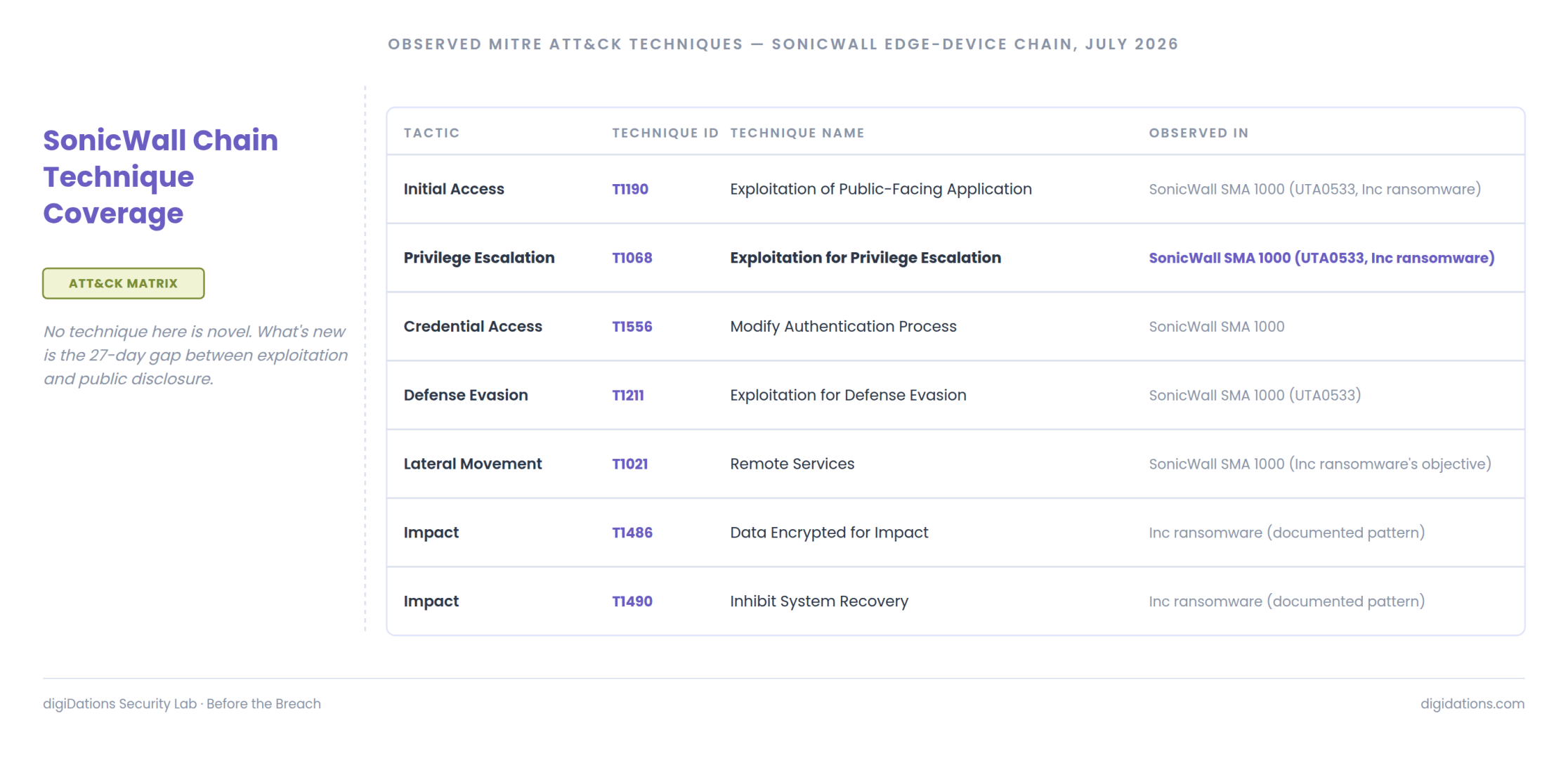1568x775 pixels.
Task: Select the Initial Access tactic cell
Action: 454,189
